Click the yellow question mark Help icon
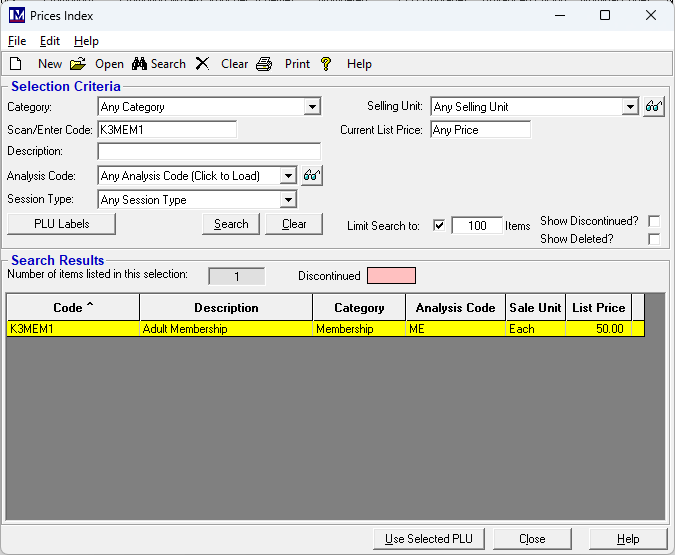The height and width of the screenshot is (555, 675). (326, 64)
